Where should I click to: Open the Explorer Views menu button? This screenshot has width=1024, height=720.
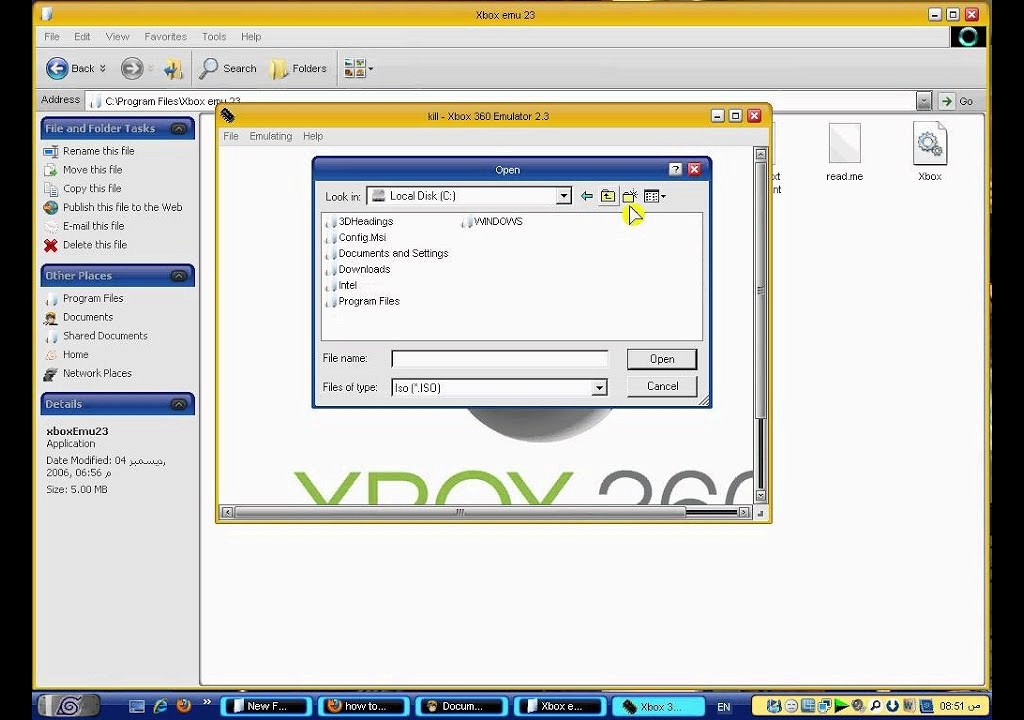pyautogui.click(x=358, y=68)
